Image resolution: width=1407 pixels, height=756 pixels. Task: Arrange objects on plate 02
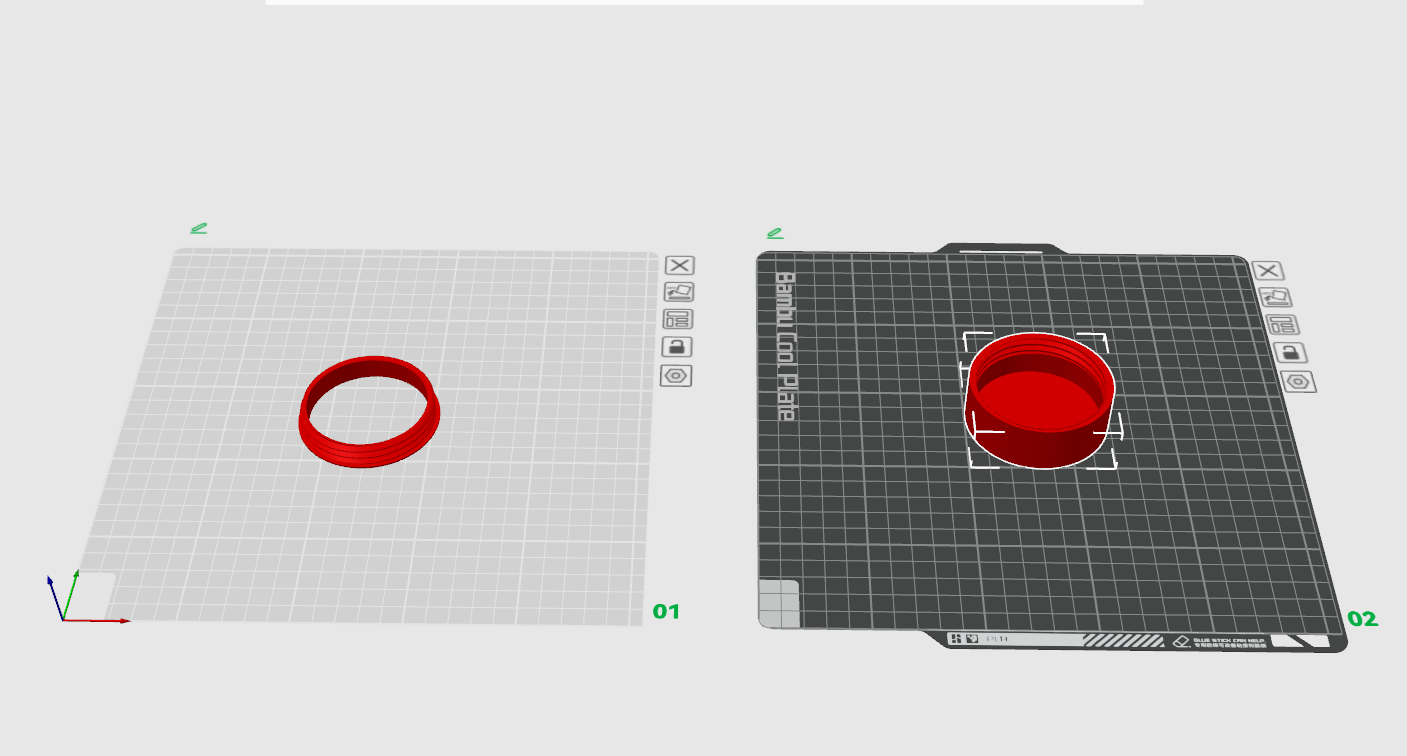[1282, 325]
